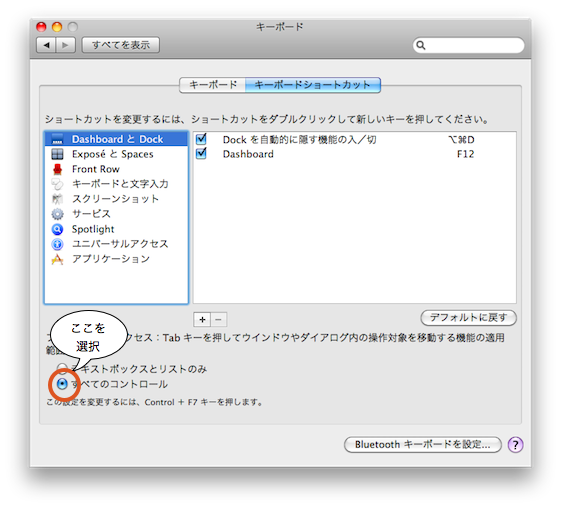Go forward with the right arrow button
The image size is (561, 508).
tap(65, 45)
